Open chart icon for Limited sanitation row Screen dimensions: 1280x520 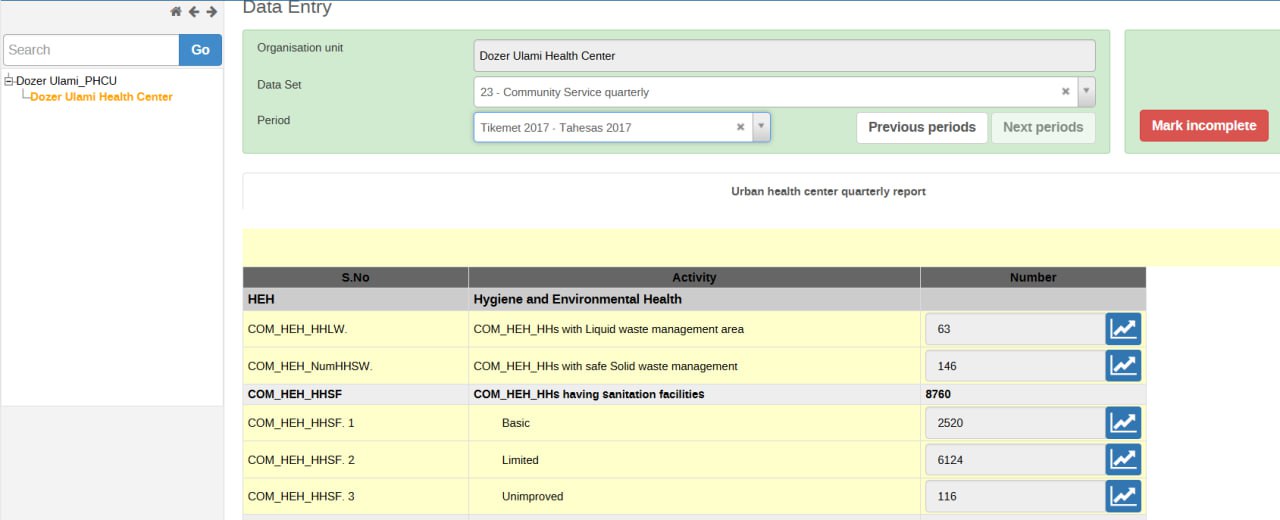click(x=1123, y=460)
